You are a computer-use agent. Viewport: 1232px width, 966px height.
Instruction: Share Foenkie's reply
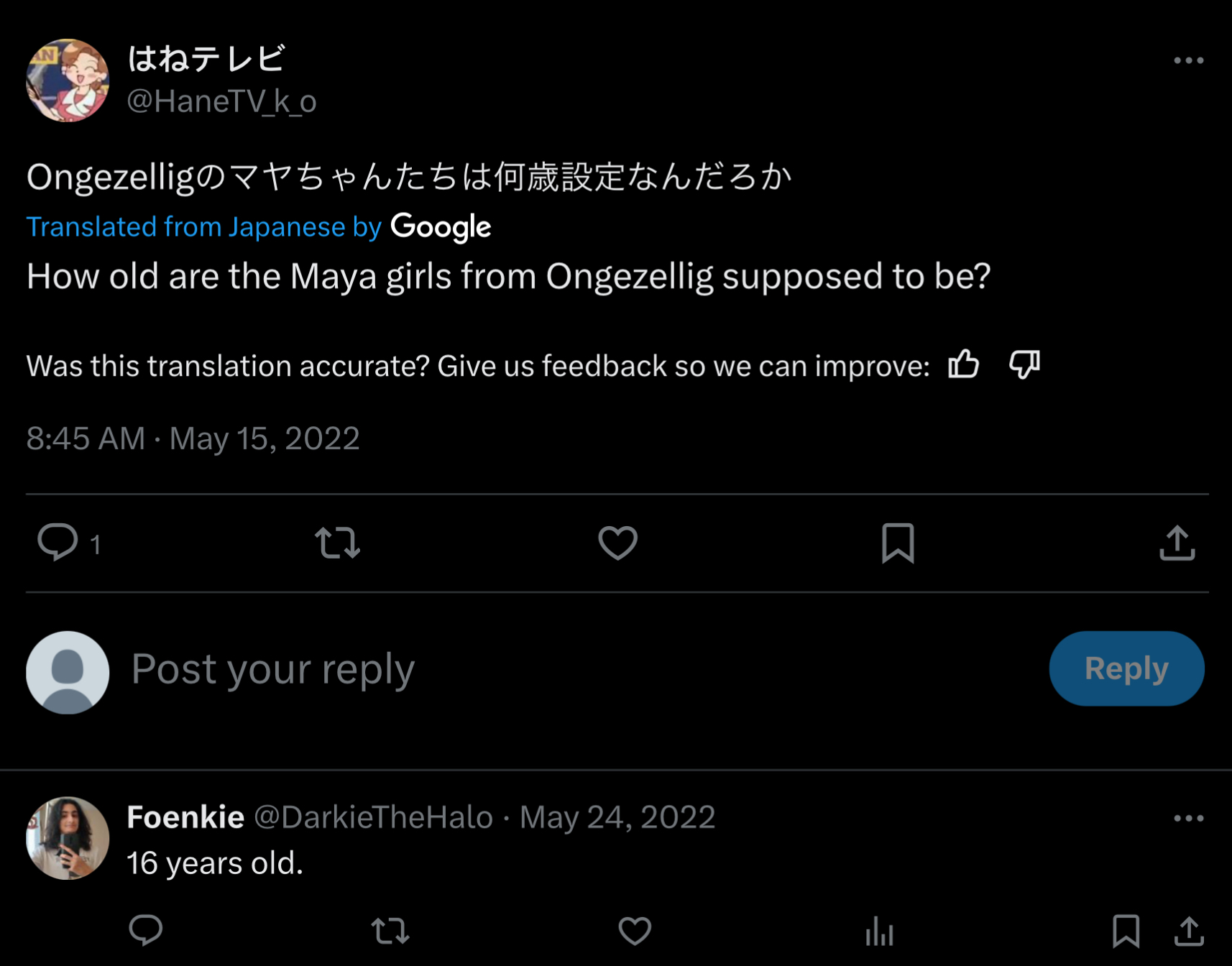[x=1189, y=931]
